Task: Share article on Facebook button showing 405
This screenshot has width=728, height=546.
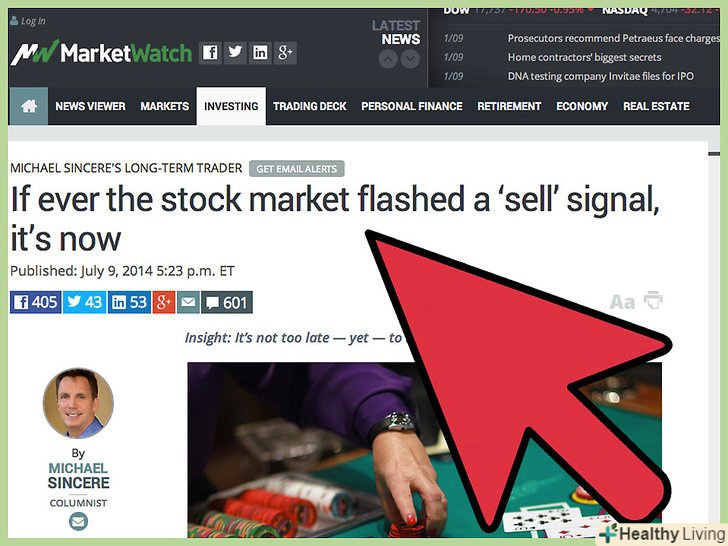Action: tap(36, 302)
